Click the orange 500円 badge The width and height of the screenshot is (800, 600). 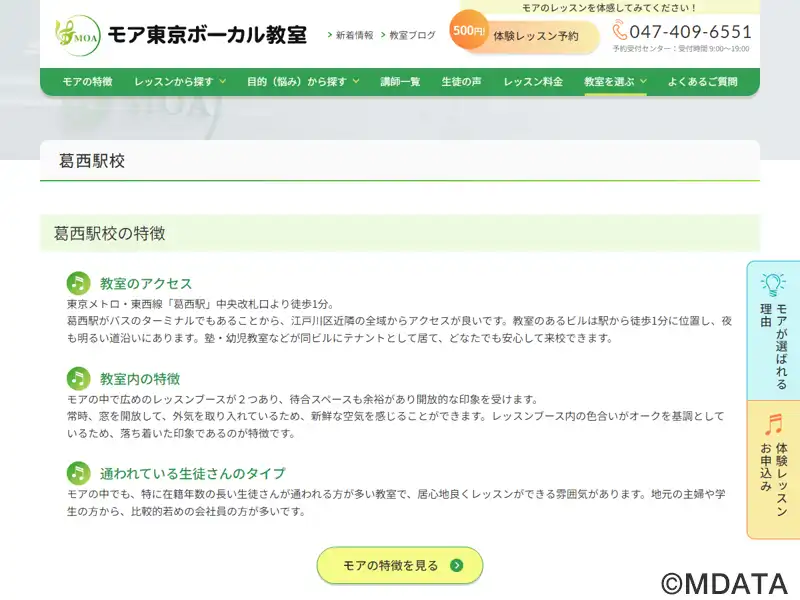point(468,30)
